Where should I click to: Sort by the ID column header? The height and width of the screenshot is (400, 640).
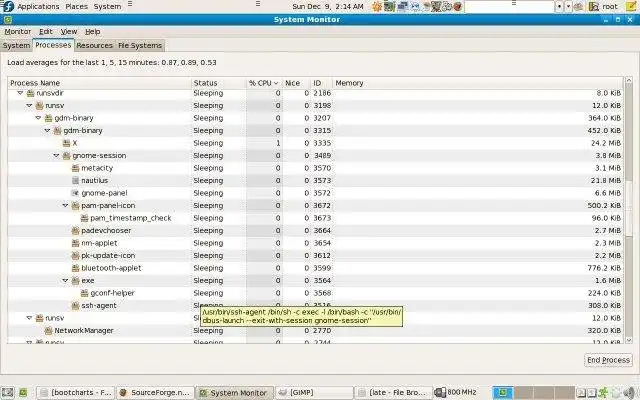(x=321, y=83)
